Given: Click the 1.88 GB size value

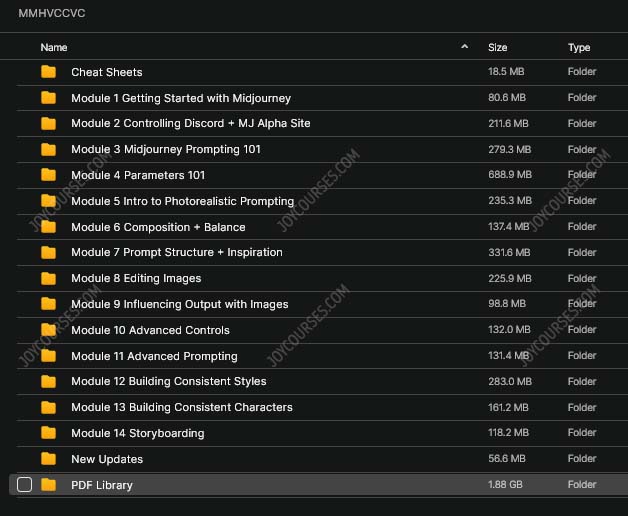Looking at the screenshot, I should pyautogui.click(x=505, y=485).
